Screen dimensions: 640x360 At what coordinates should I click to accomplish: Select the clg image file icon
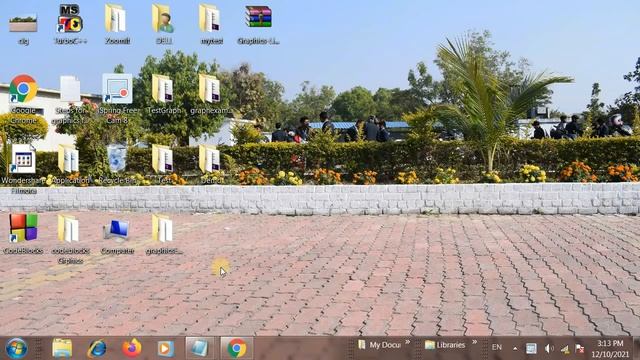coord(23,23)
